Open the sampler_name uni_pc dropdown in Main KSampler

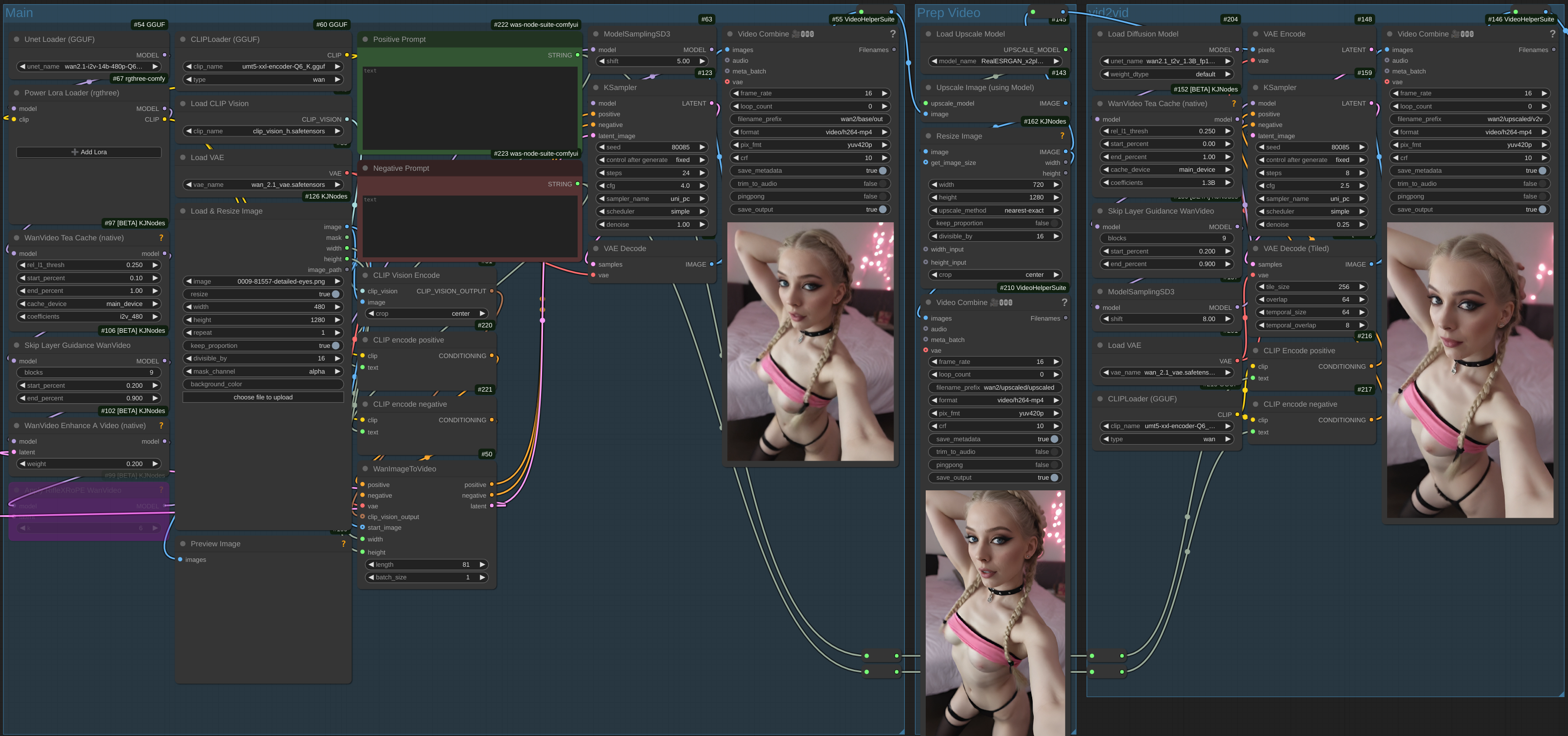click(652, 198)
